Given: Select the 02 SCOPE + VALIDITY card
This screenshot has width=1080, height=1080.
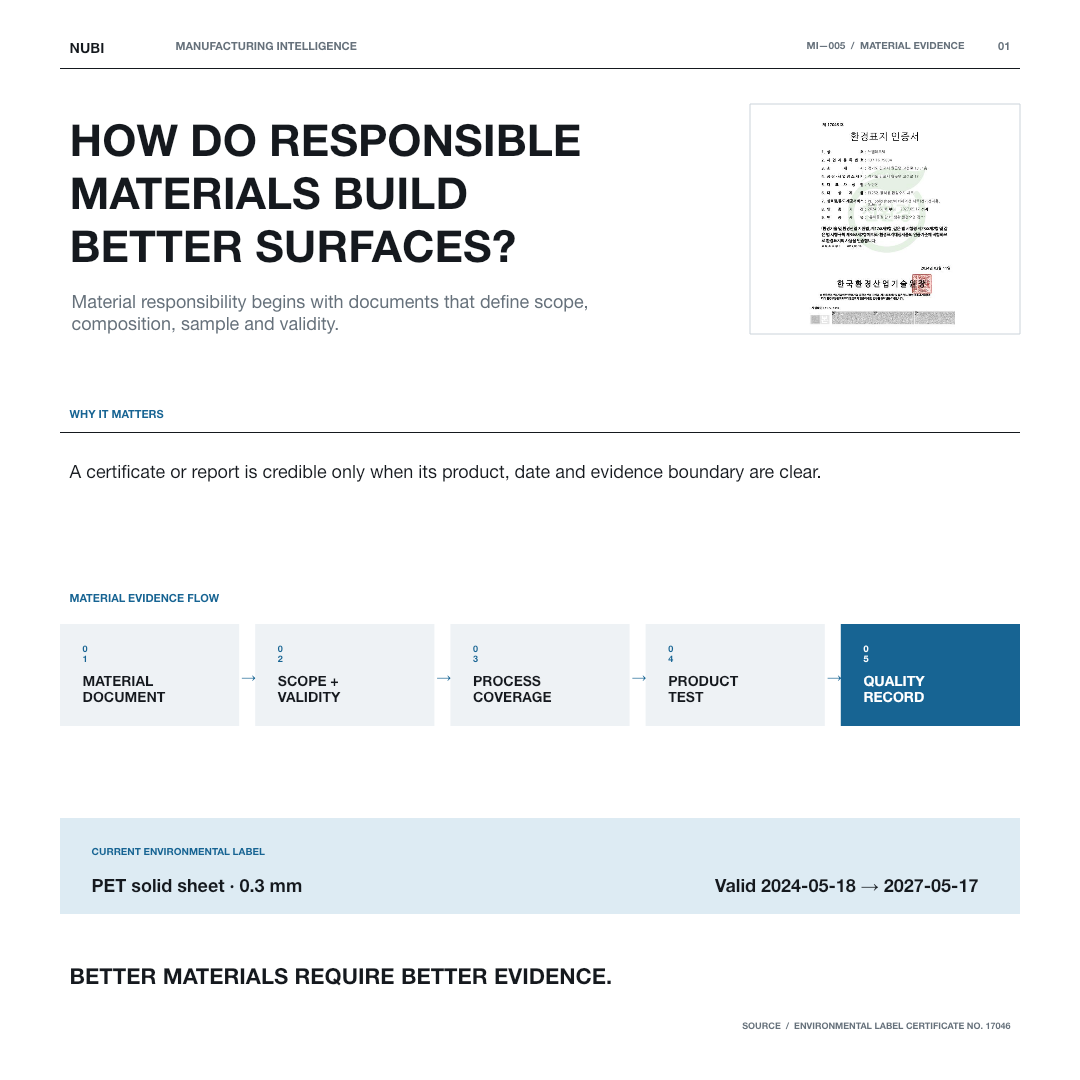Looking at the screenshot, I should [344, 675].
